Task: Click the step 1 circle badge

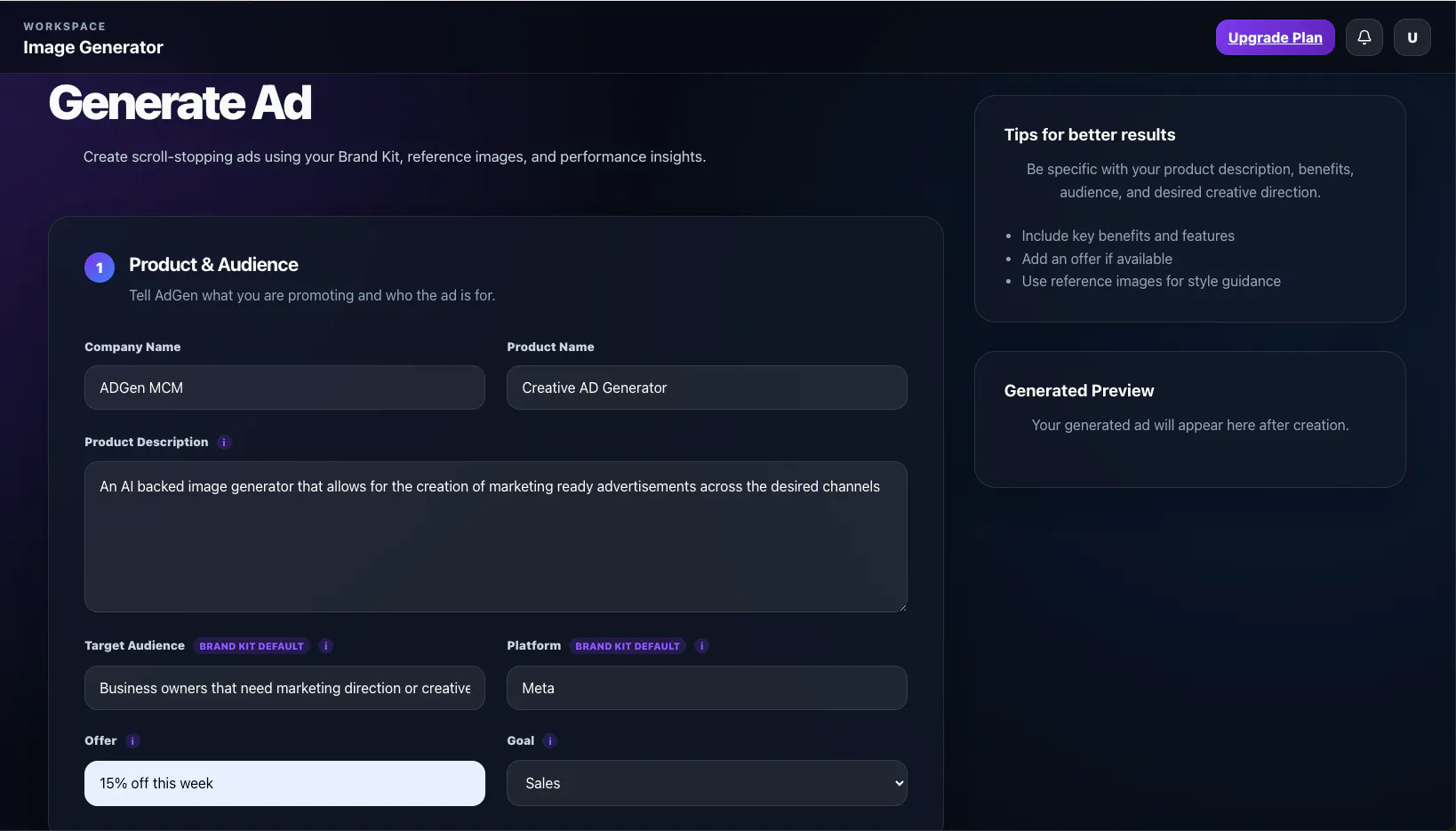Action: click(x=100, y=268)
